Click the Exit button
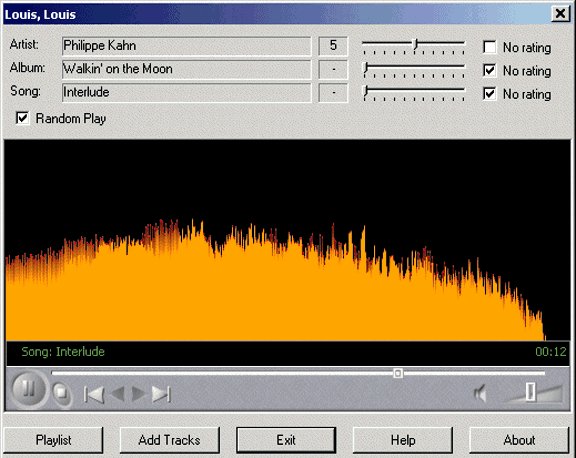 286,440
